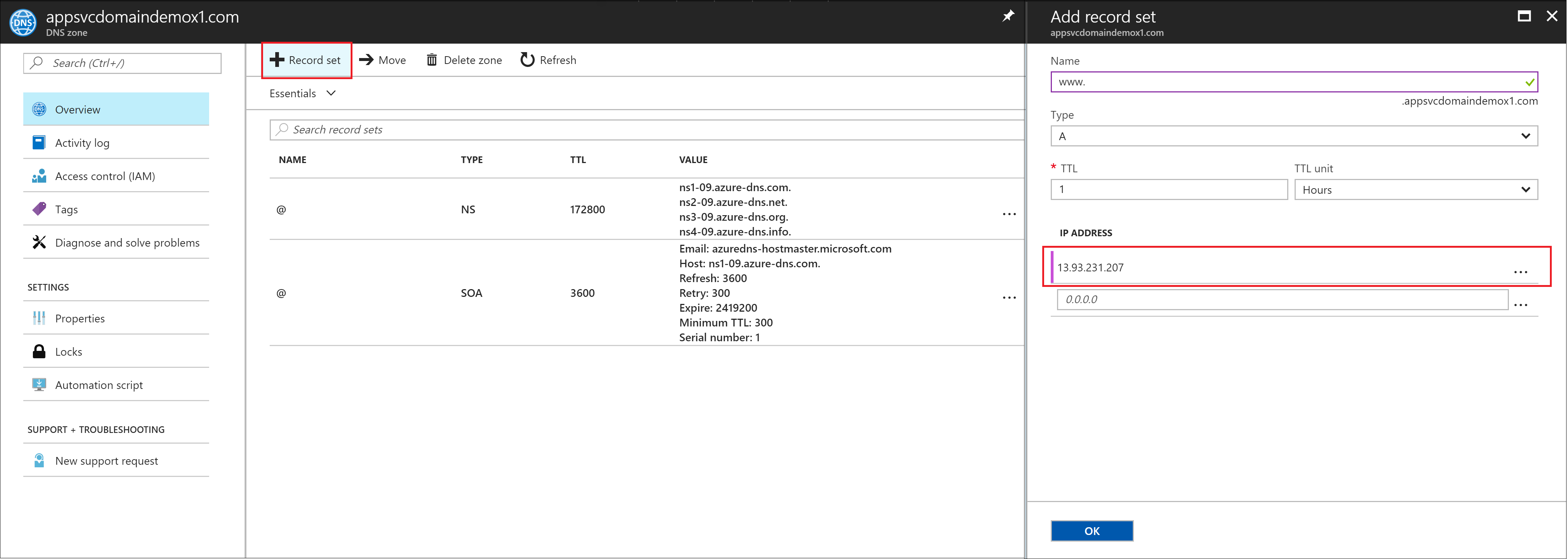
Task: Click the Move arrow icon
Action: pyautogui.click(x=366, y=60)
